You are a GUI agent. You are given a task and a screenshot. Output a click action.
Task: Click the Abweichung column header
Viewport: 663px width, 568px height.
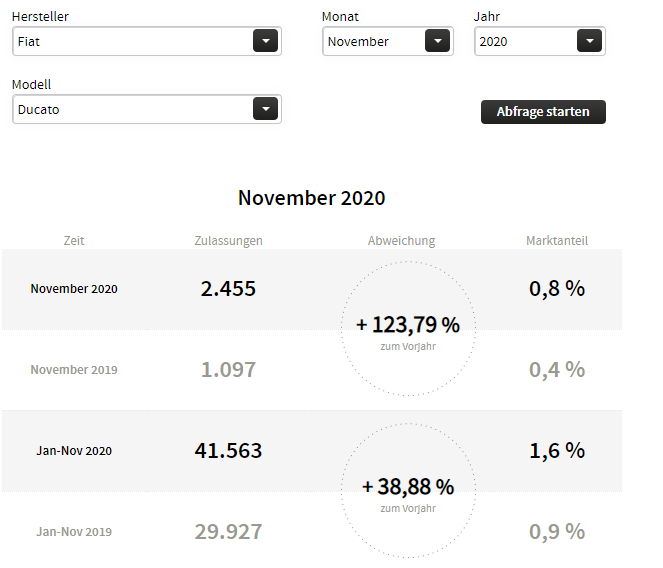pos(401,241)
